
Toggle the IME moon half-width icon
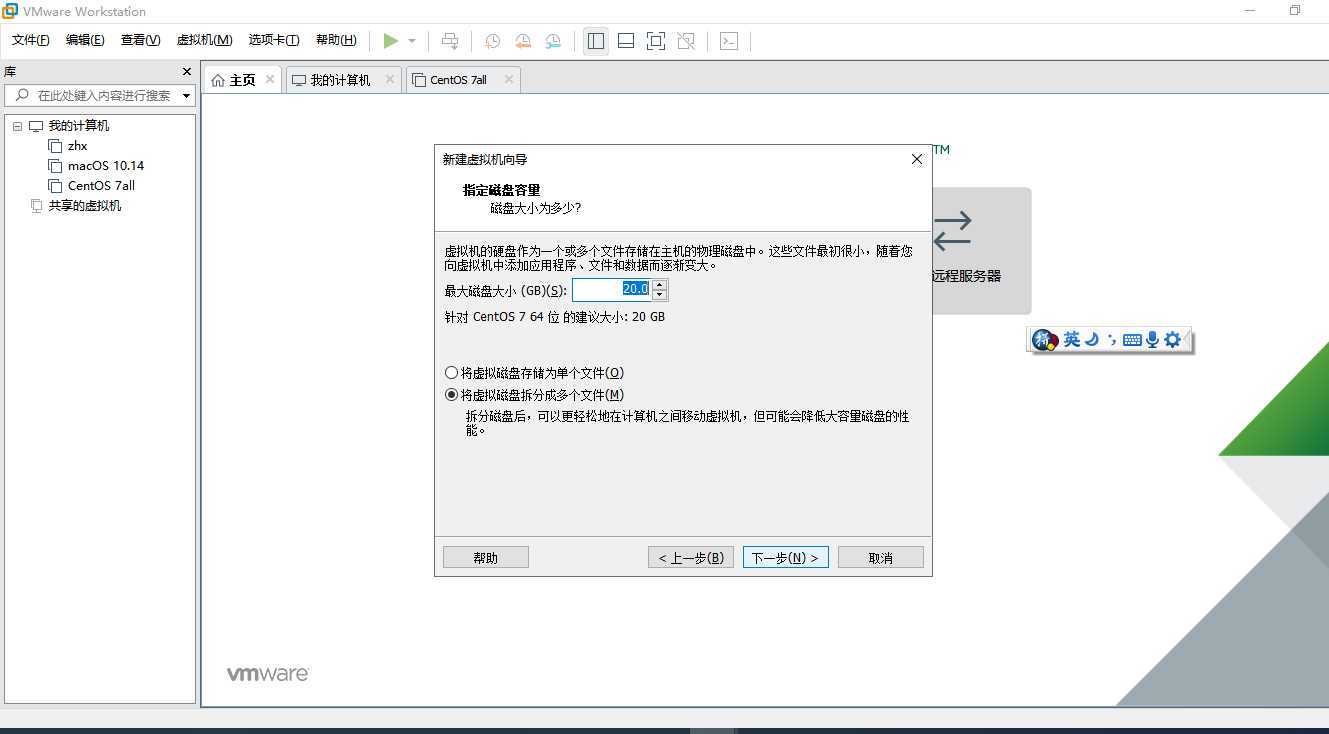(x=1092, y=340)
